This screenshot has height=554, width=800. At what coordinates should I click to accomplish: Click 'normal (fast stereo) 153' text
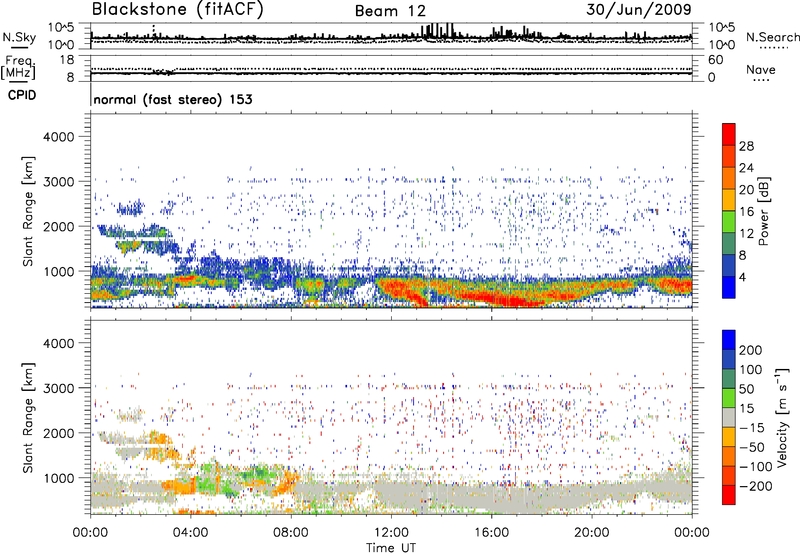tap(173, 99)
